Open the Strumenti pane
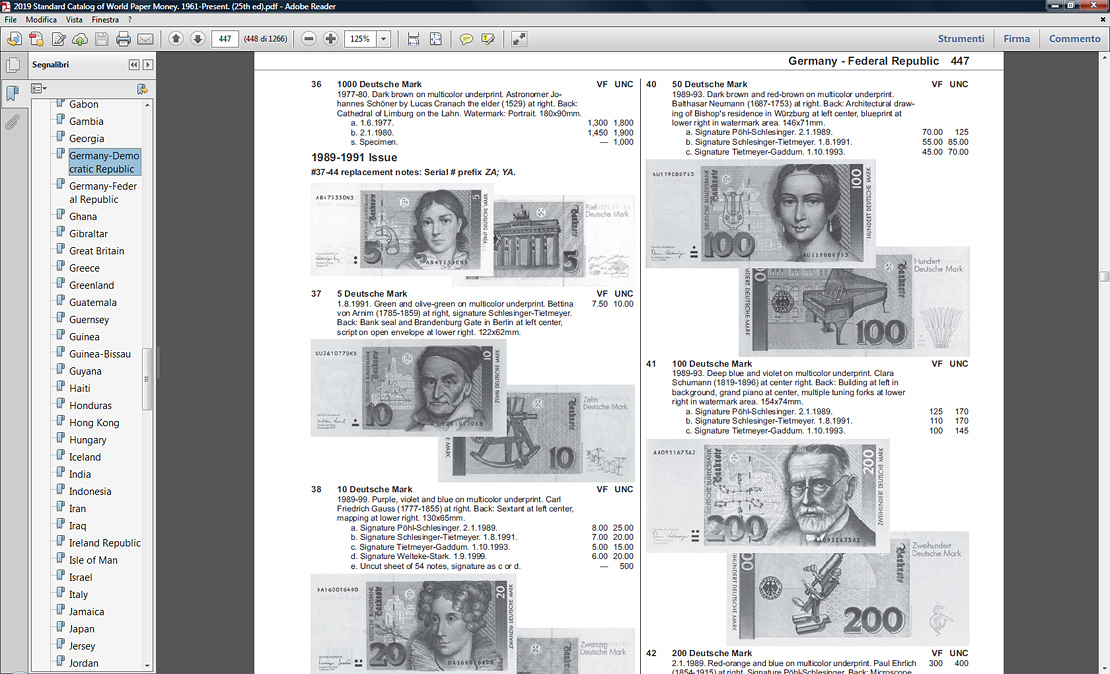The height and width of the screenshot is (674, 1110). pyautogui.click(x=961, y=39)
